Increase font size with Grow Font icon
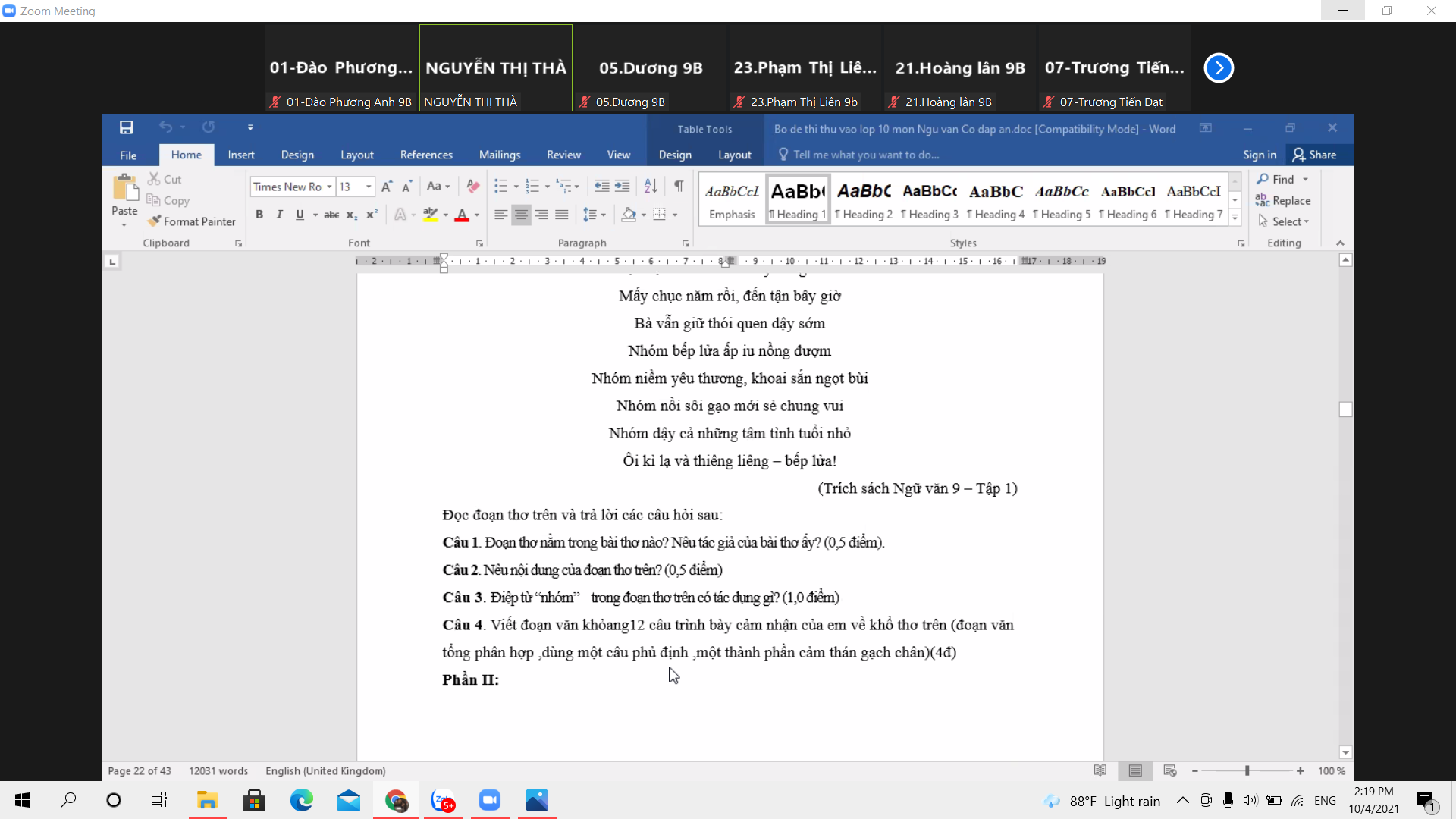The width and height of the screenshot is (1456, 819). click(x=387, y=187)
